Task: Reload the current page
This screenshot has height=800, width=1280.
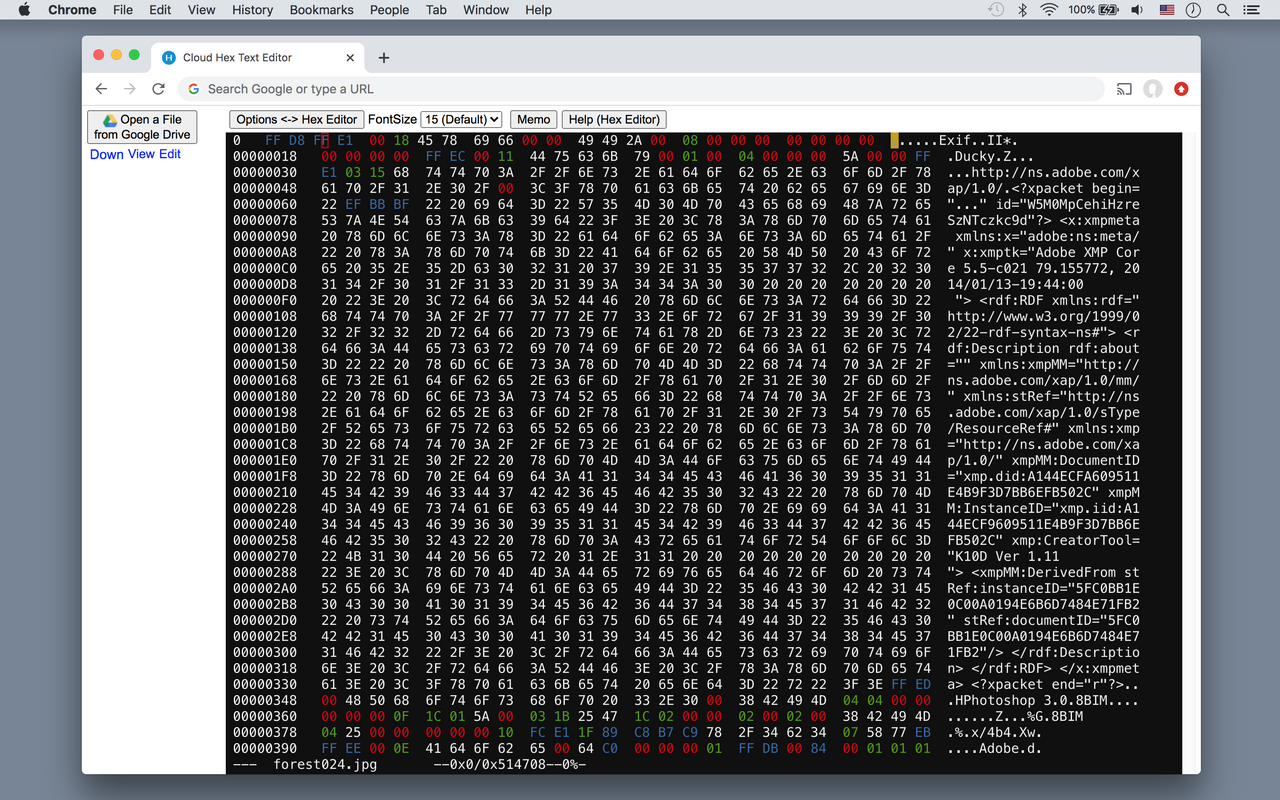Action: pyautogui.click(x=158, y=88)
